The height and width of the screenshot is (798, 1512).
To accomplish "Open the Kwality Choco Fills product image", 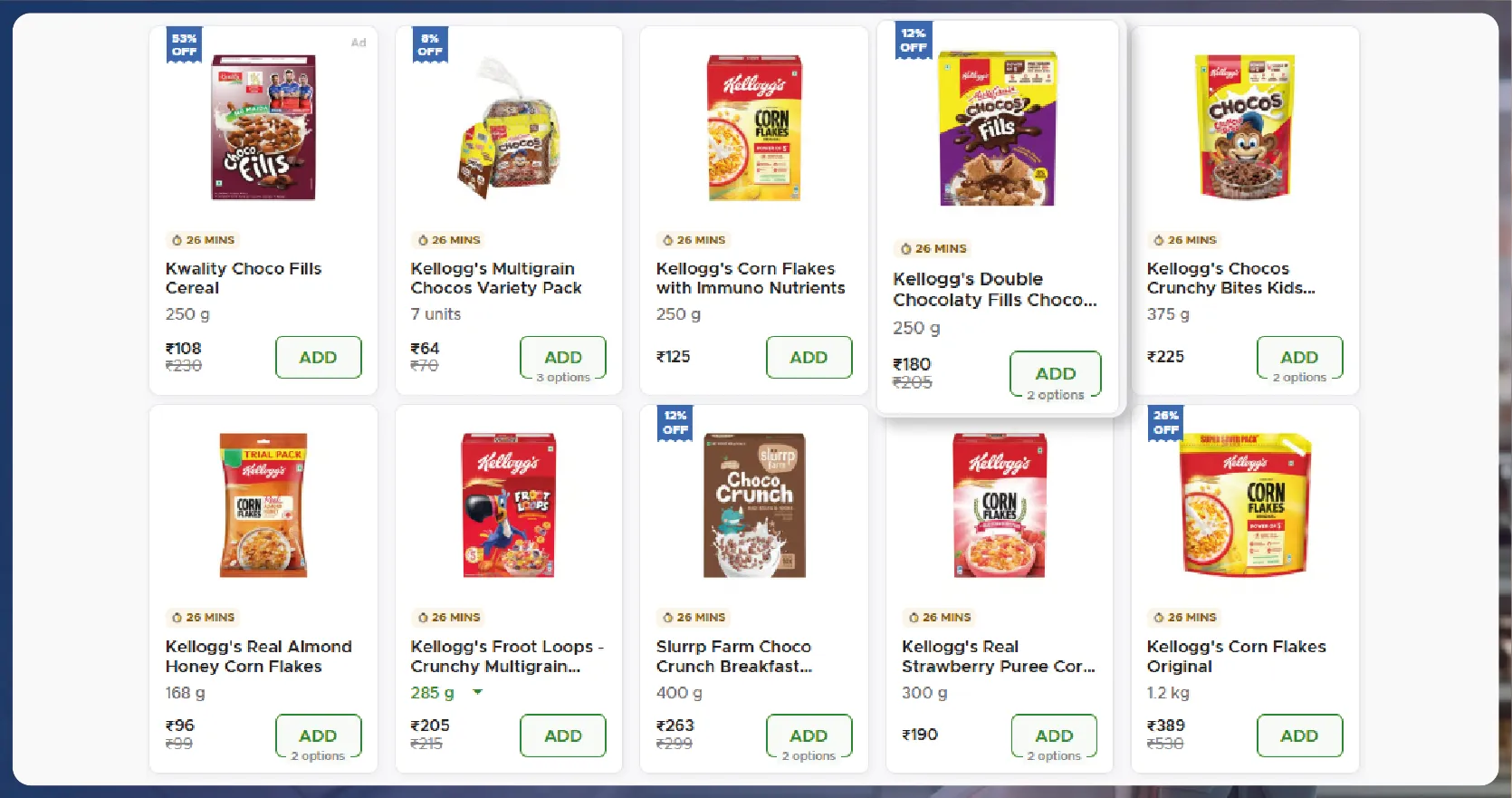I will [263, 128].
